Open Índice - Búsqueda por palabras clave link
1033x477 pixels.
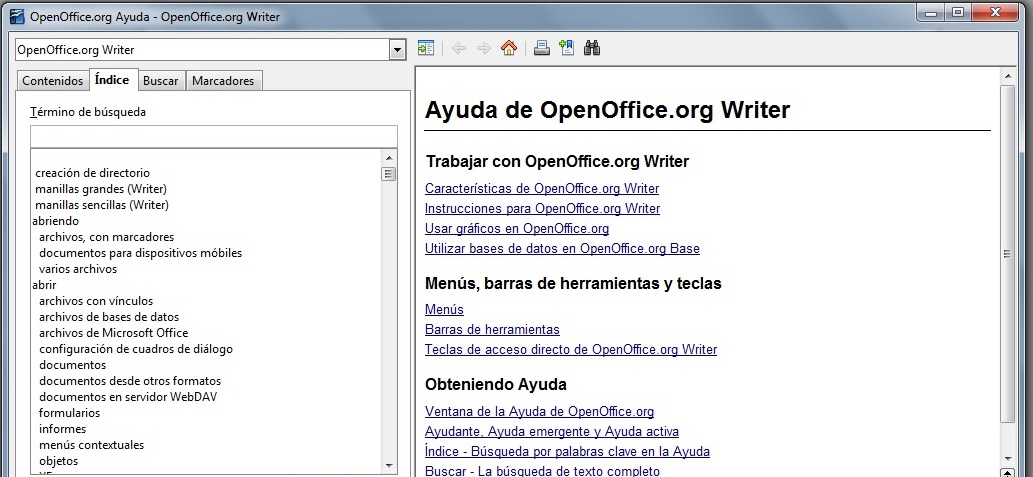tap(567, 452)
